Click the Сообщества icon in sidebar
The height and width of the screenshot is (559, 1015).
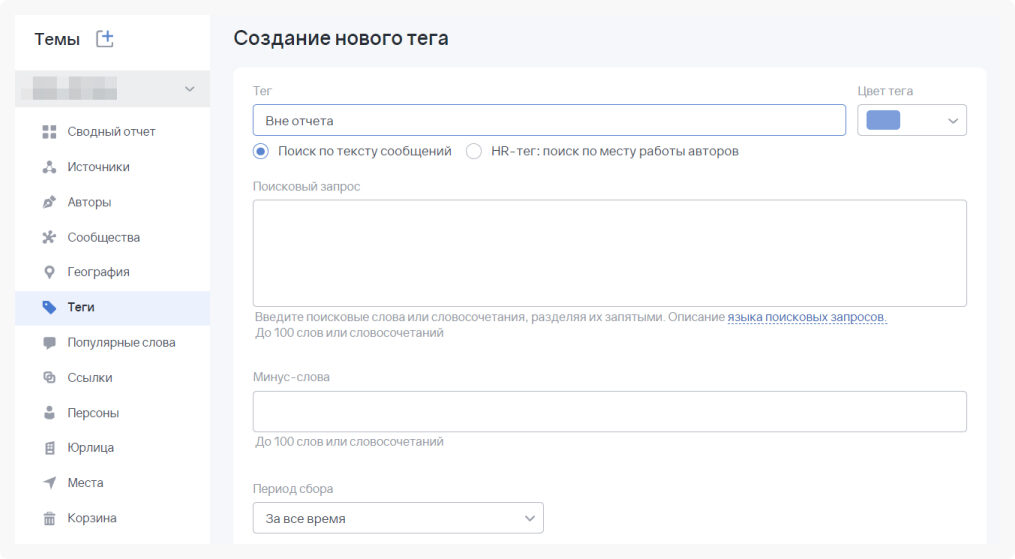(49, 238)
